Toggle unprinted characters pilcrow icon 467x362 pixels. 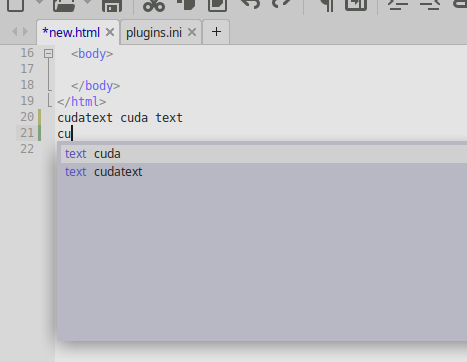[x=327, y=5]
